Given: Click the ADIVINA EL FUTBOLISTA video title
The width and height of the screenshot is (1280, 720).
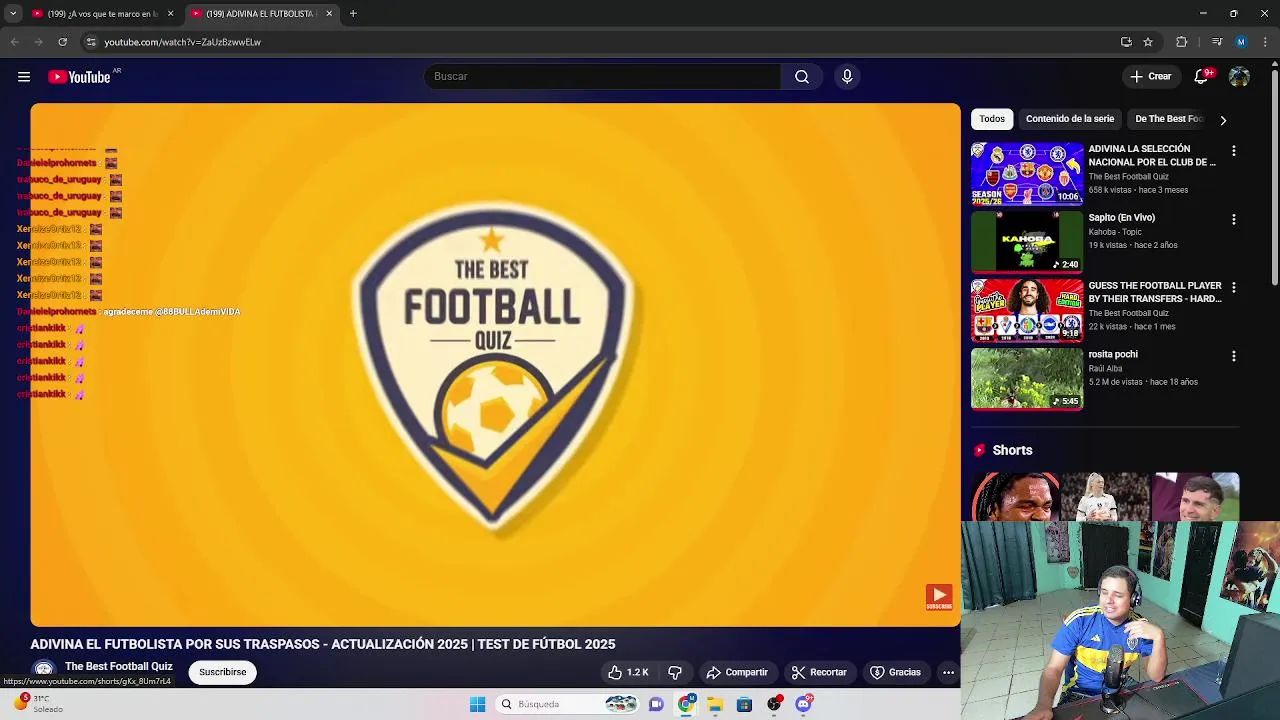Looking at the screenshot, I should pyautogui.click(x=323, y=644).
